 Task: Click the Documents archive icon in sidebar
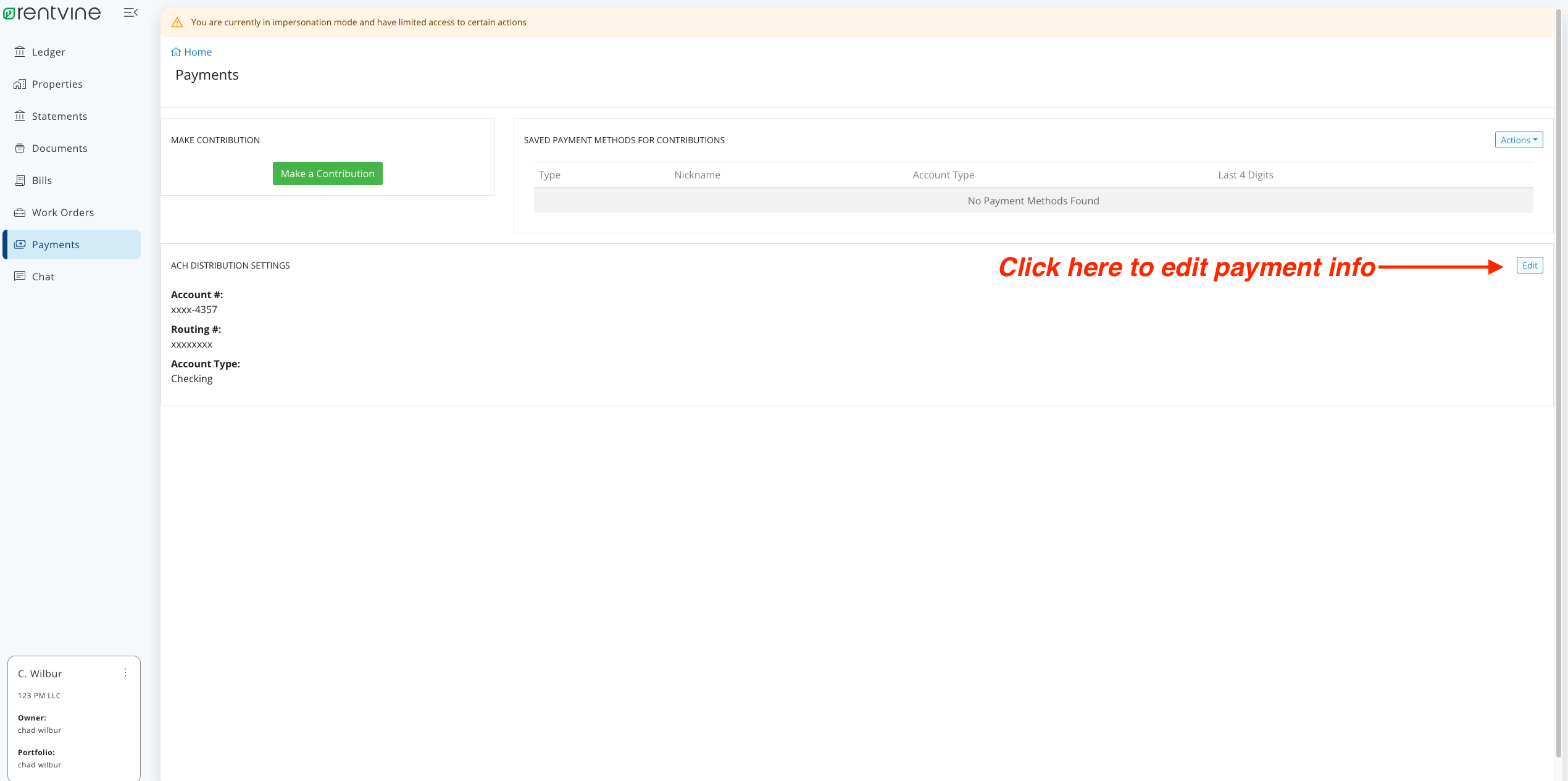(20, 148)
